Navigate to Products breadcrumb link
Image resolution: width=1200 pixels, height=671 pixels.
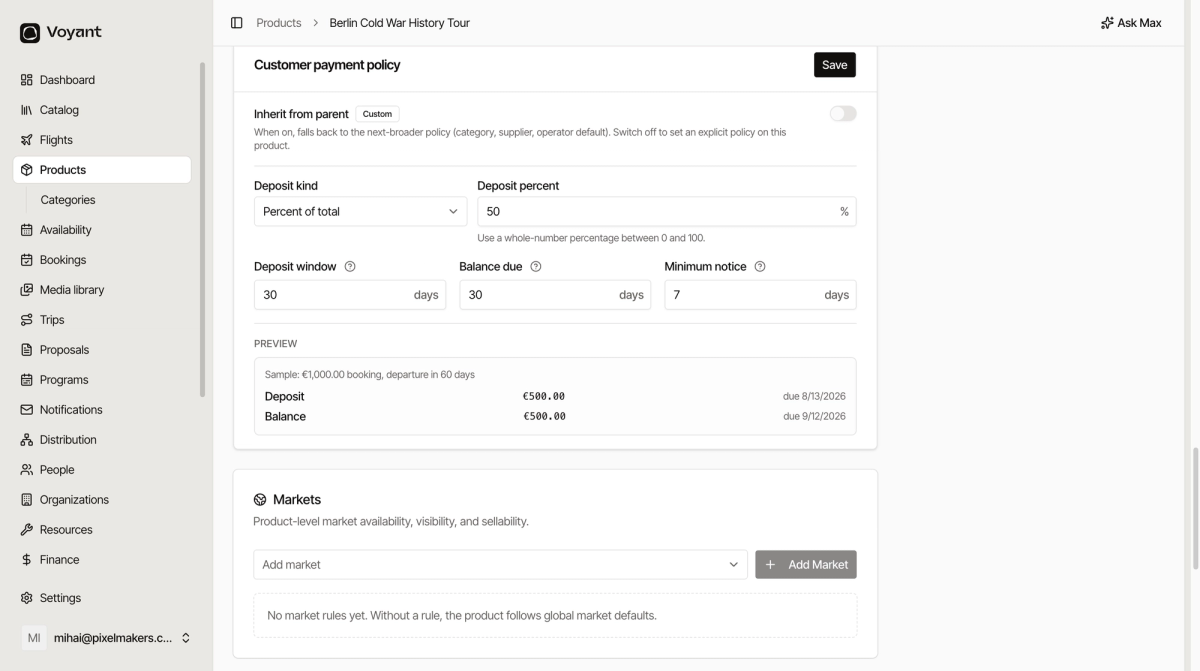pos(279,23)
